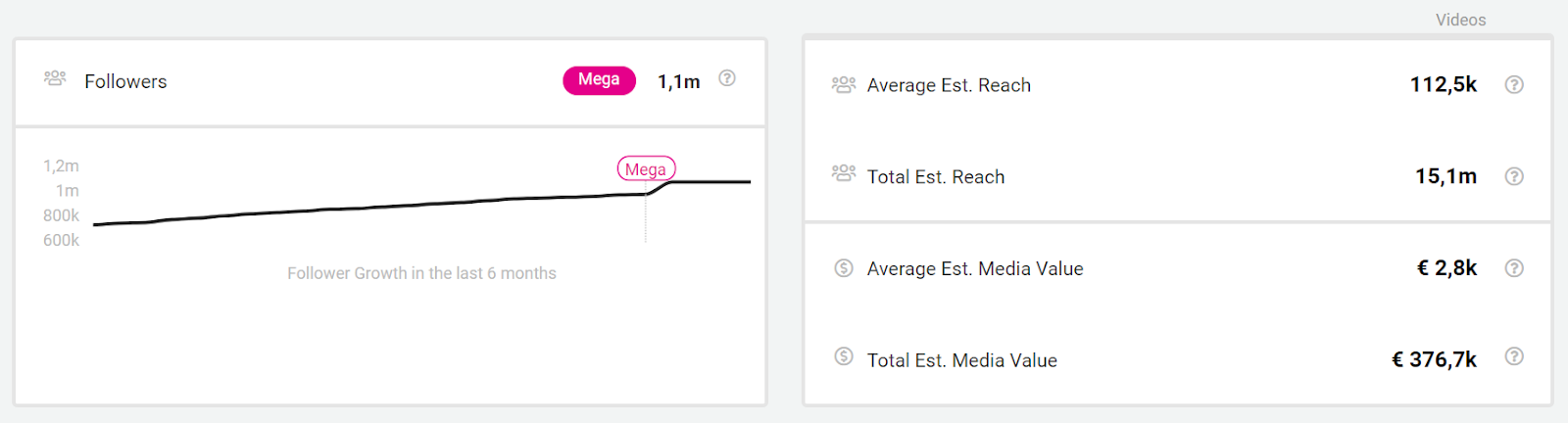Image resolution: width=1568 pixels, height=423 pixels.
Task: Open help icon beside Total Est. Media Value
Action: [1514, 356]
